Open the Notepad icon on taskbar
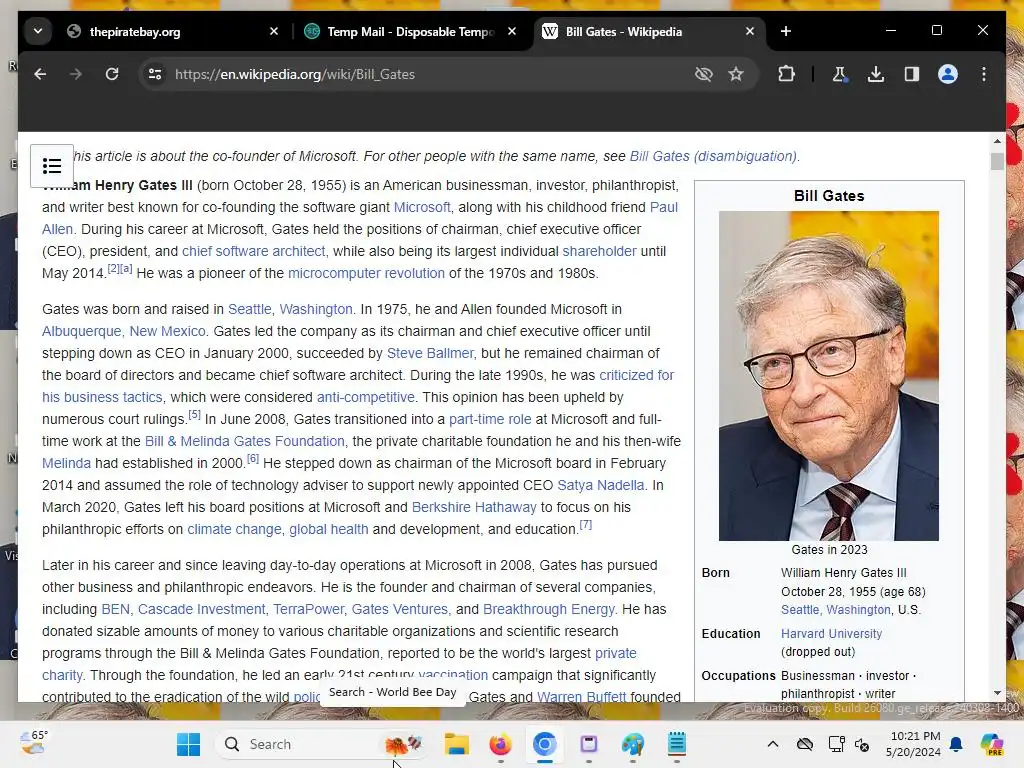 point(677,744)
